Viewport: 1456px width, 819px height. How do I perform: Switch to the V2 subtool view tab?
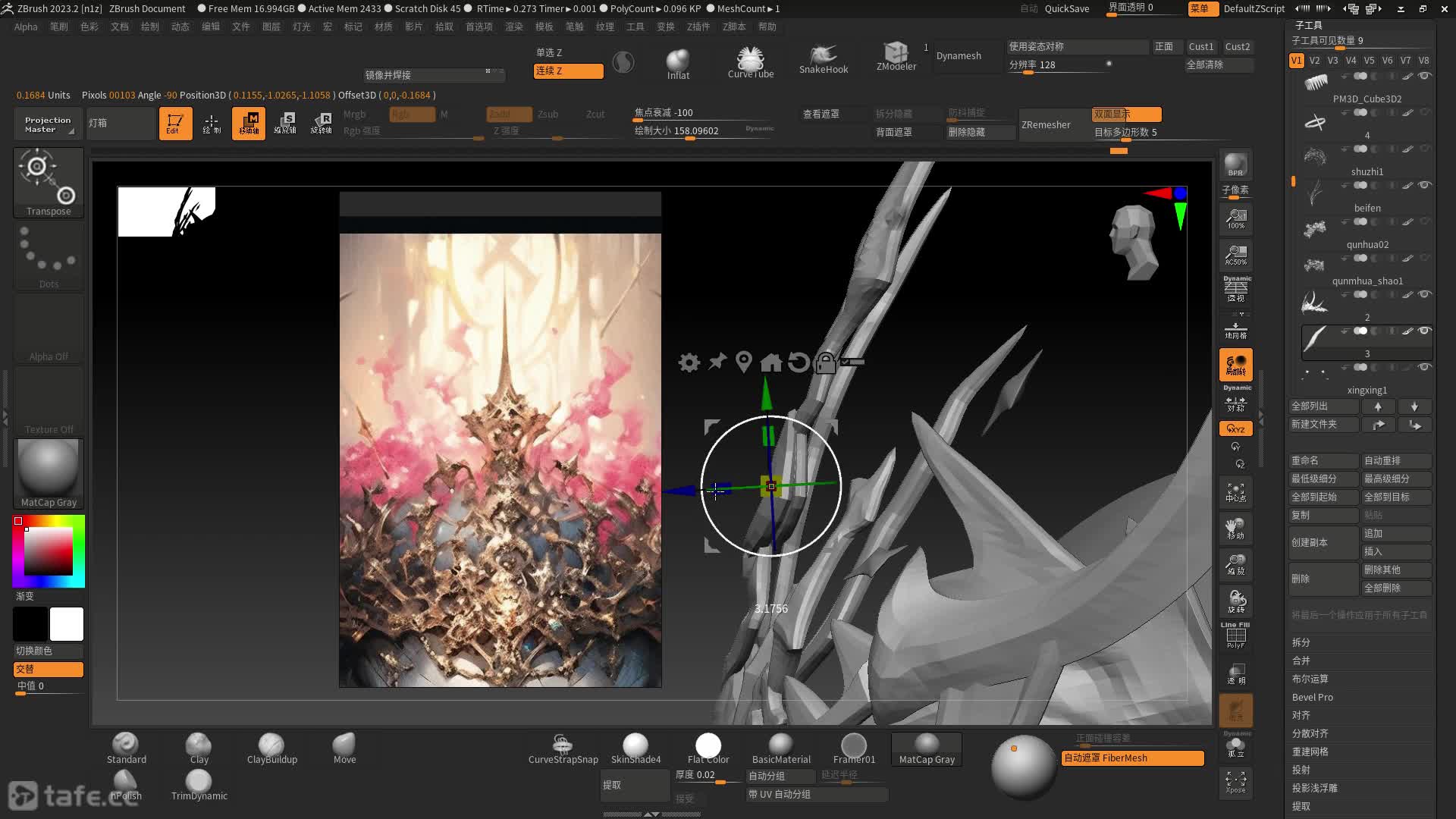click(x=1314, y=61)
